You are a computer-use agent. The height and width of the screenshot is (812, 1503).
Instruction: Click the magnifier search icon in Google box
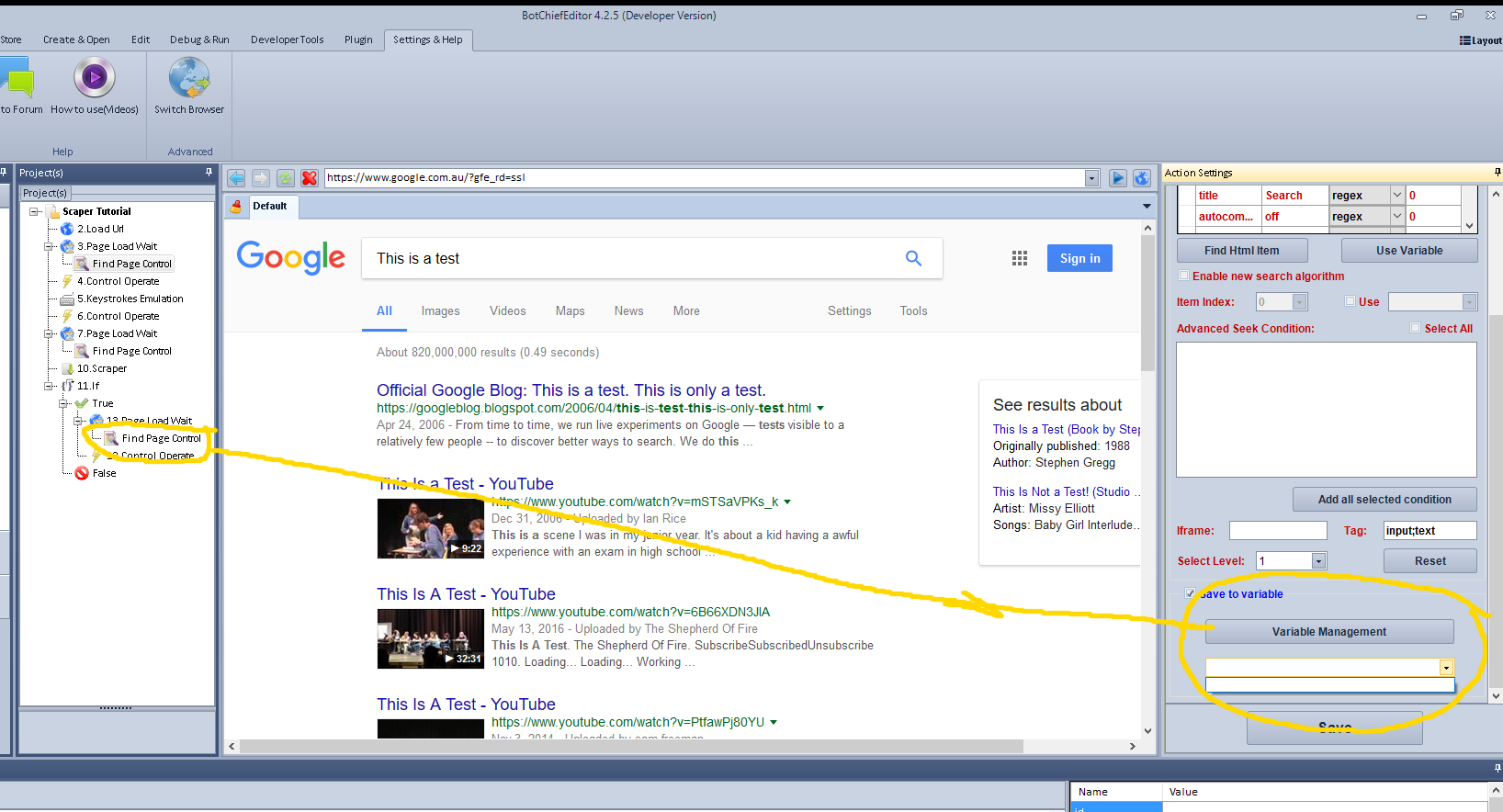click(913, 259)
